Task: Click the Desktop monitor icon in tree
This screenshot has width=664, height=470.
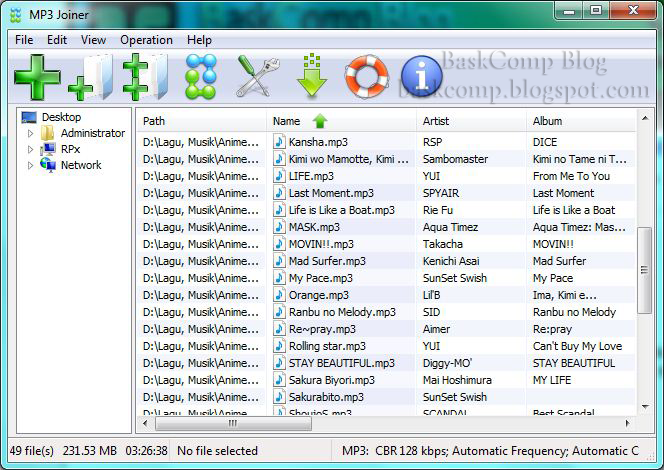Action: [29, 117]
